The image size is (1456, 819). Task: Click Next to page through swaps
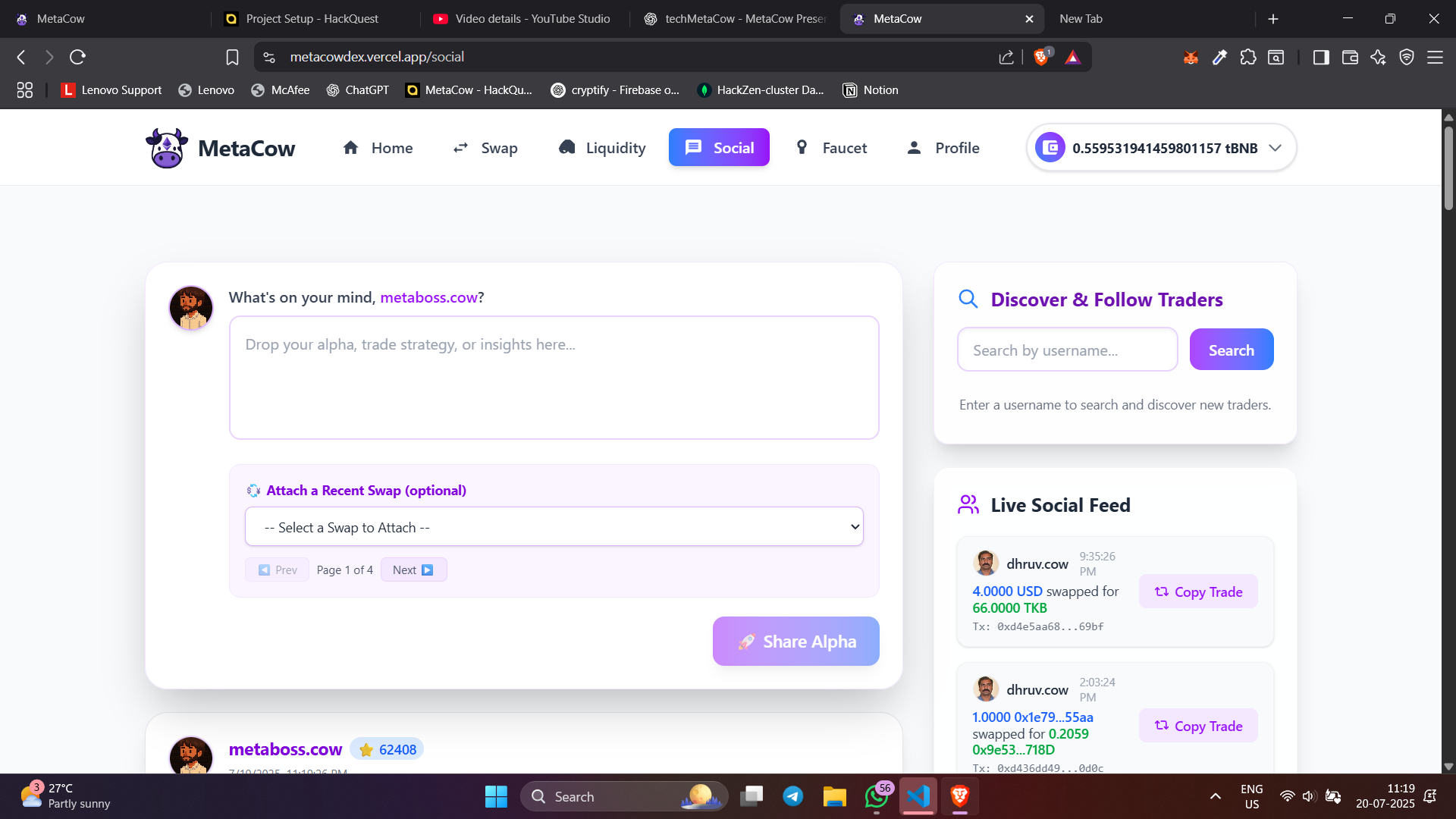pyautogui.click(x=413, y=570)
